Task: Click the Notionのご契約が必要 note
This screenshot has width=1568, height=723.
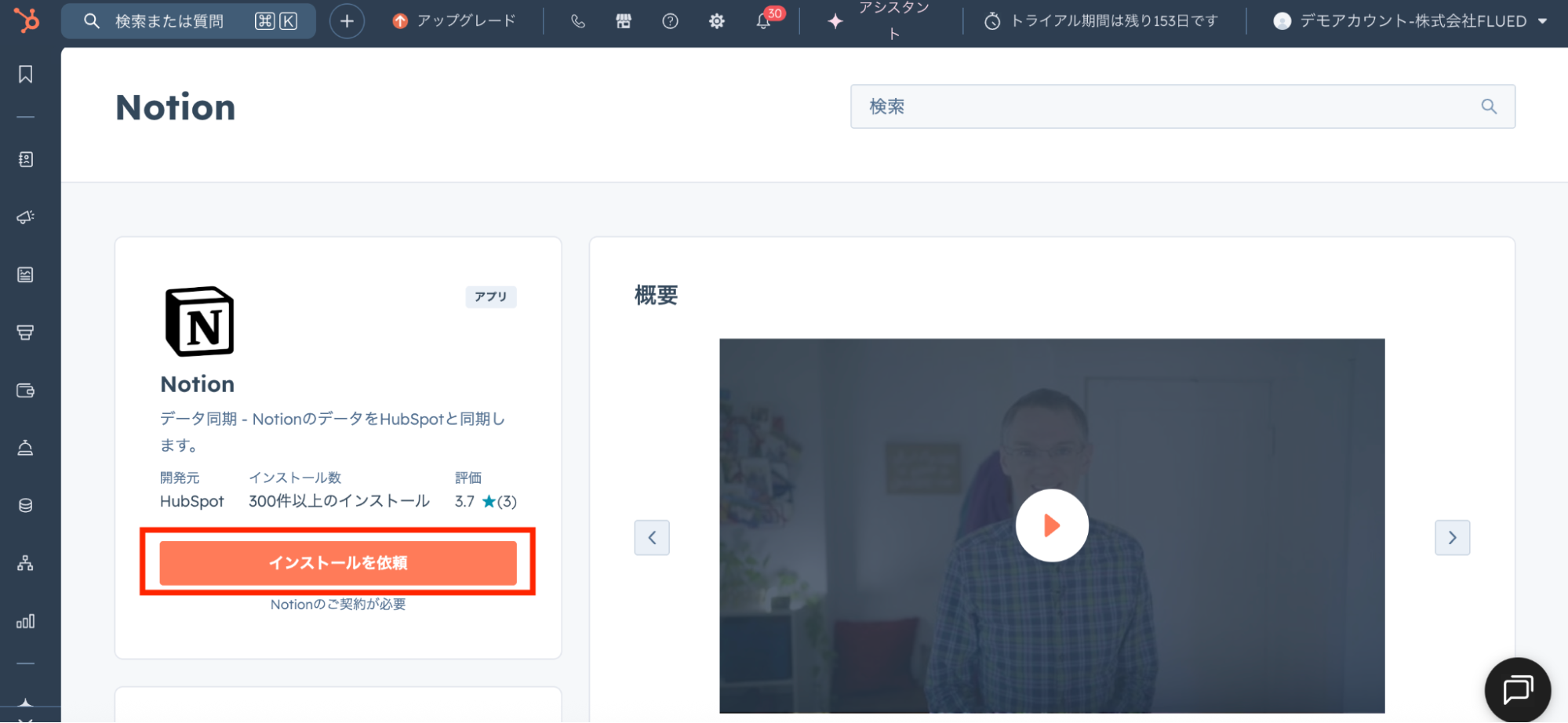Action: [338, 605]
